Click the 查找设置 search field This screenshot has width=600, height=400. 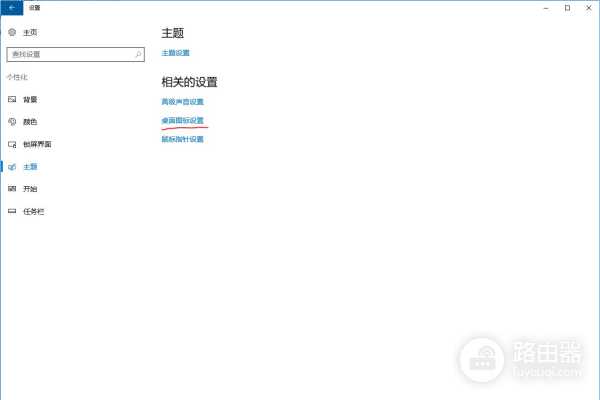pyautogui.click(x=75, y=54)
